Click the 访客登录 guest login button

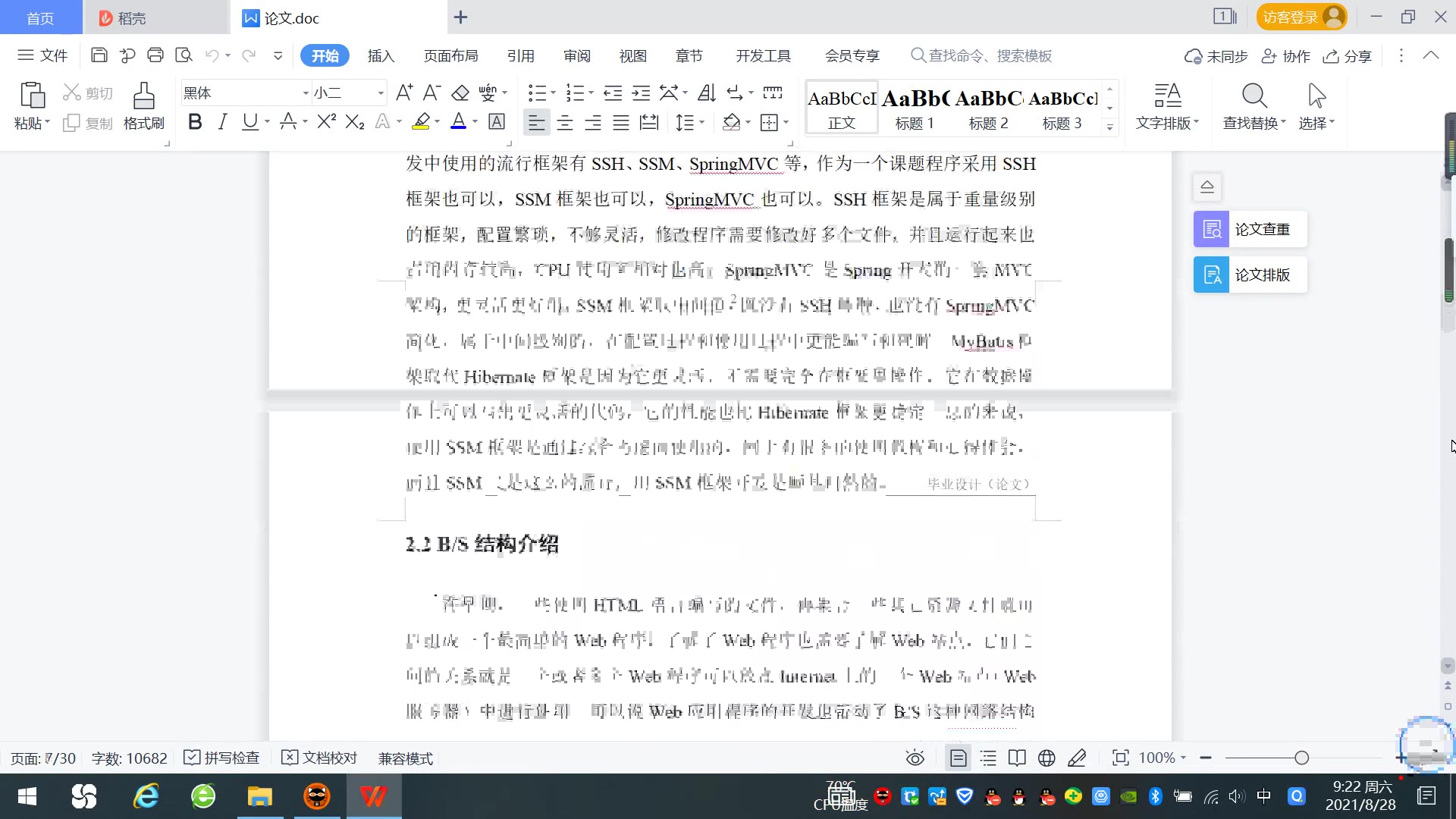point(1301,17)
